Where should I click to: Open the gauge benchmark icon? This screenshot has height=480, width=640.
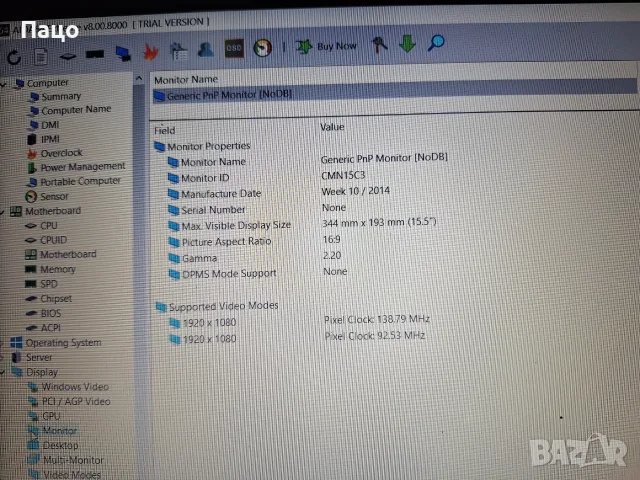coord(262,48)
